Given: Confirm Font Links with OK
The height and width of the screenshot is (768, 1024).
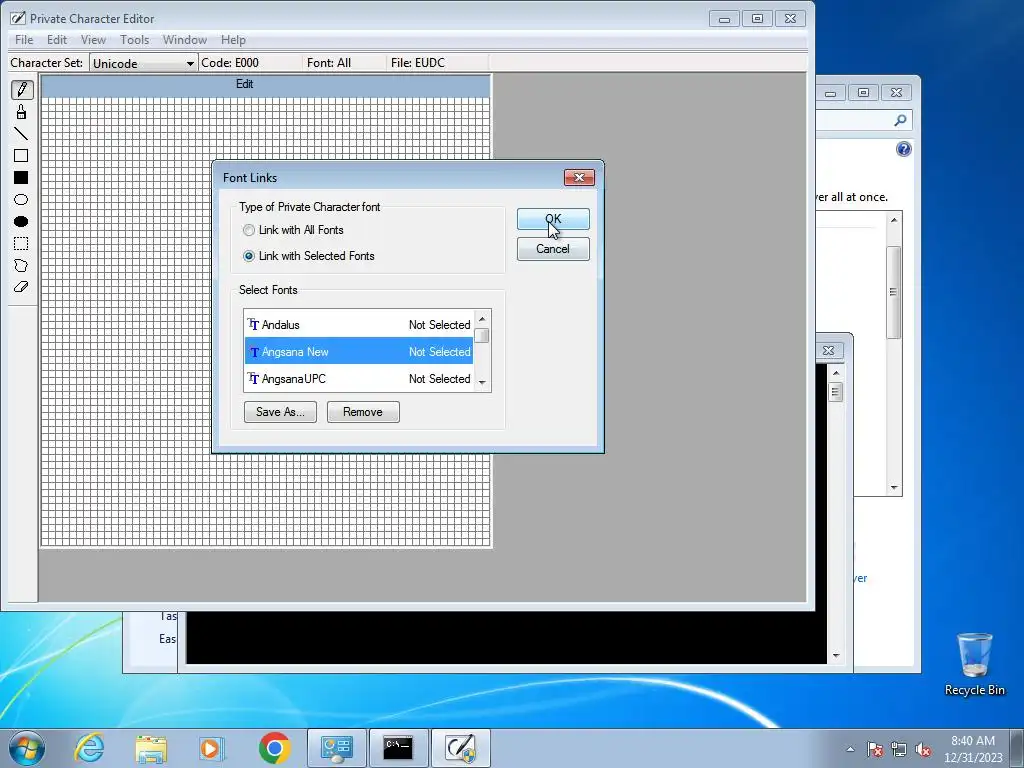Looking at the screenshot, I should 553,219.
